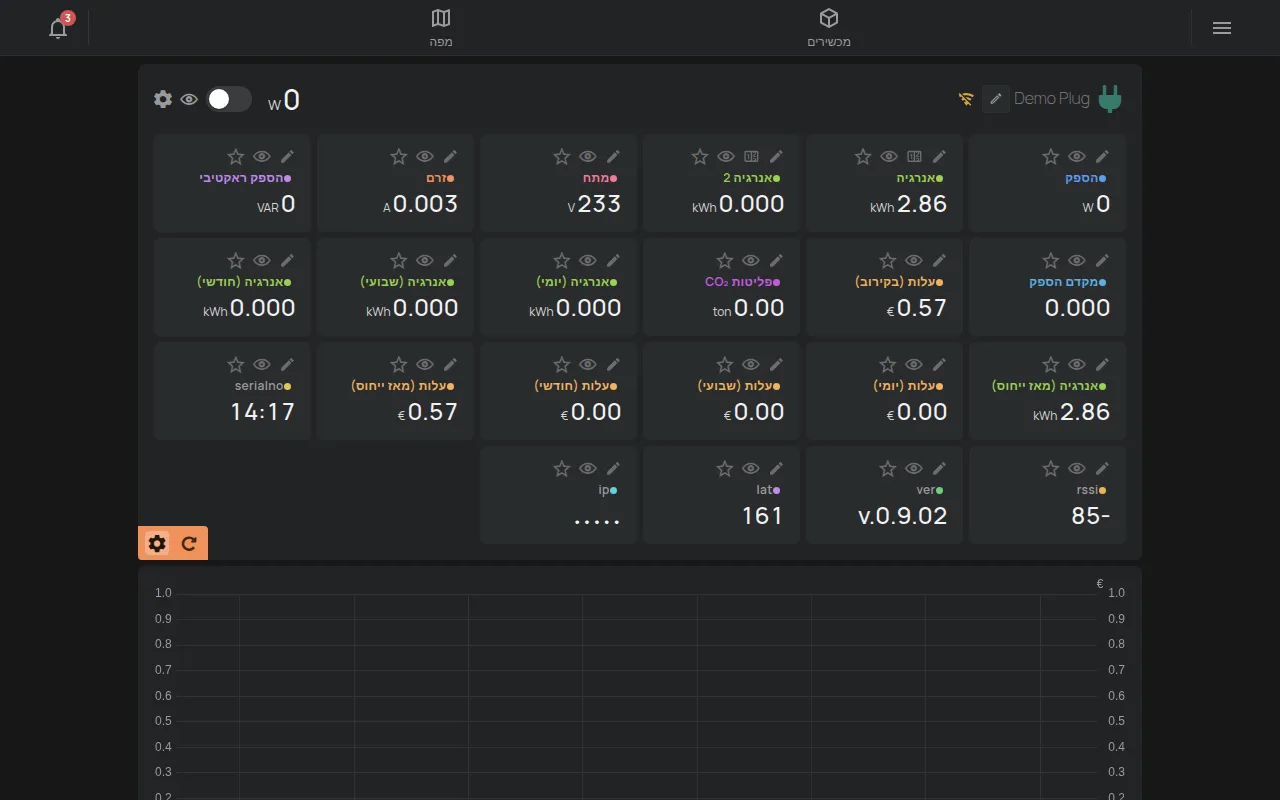This screenshot has height=800, width=1280.
Task: Click the serialno value 14:17
Action: (263, 412)
